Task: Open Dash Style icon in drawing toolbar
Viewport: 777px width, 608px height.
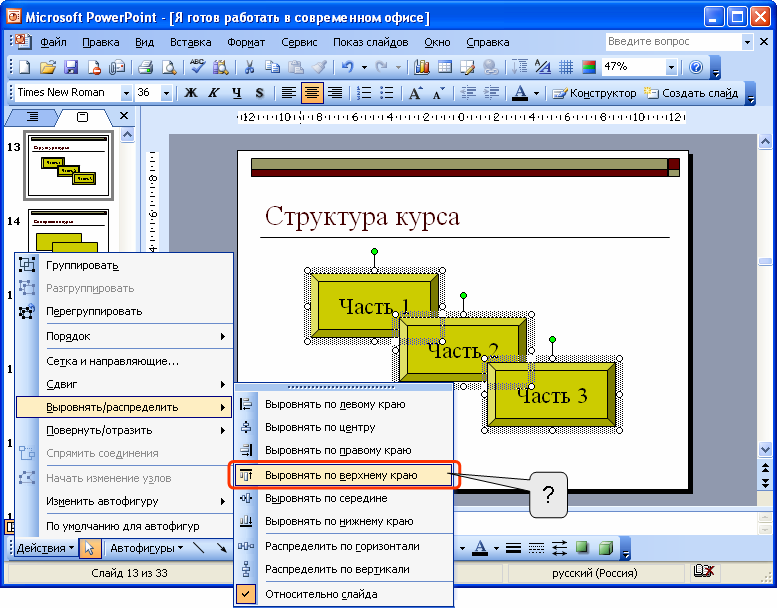Action: 537,548
